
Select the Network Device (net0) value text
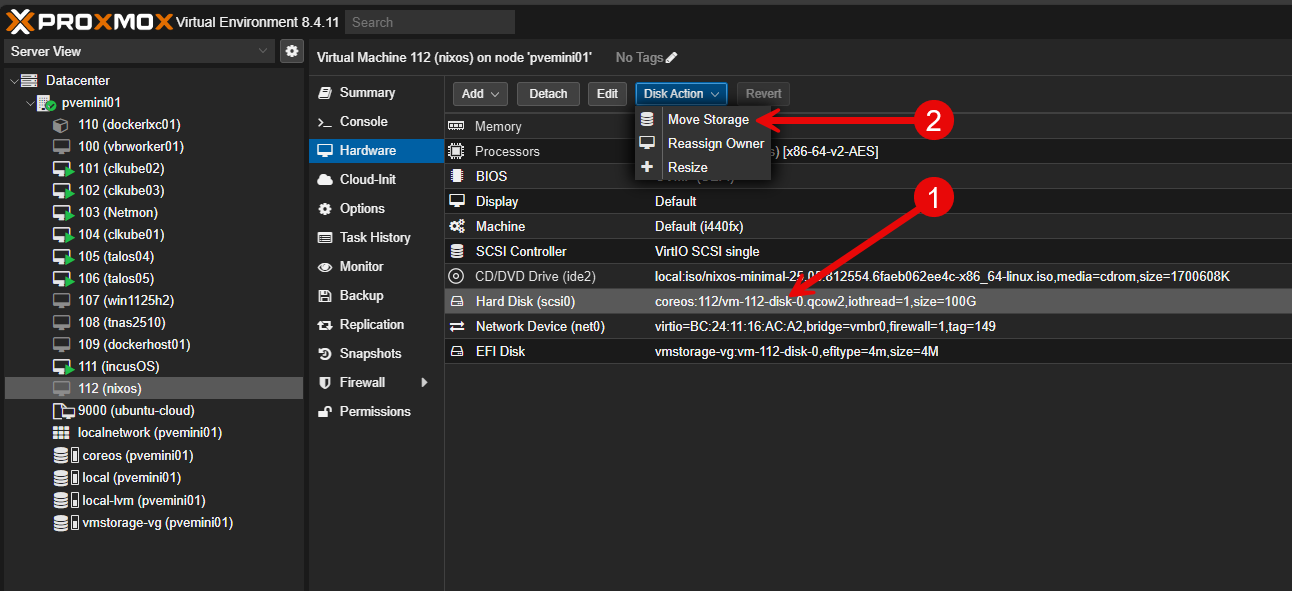[x=825, y=326]
